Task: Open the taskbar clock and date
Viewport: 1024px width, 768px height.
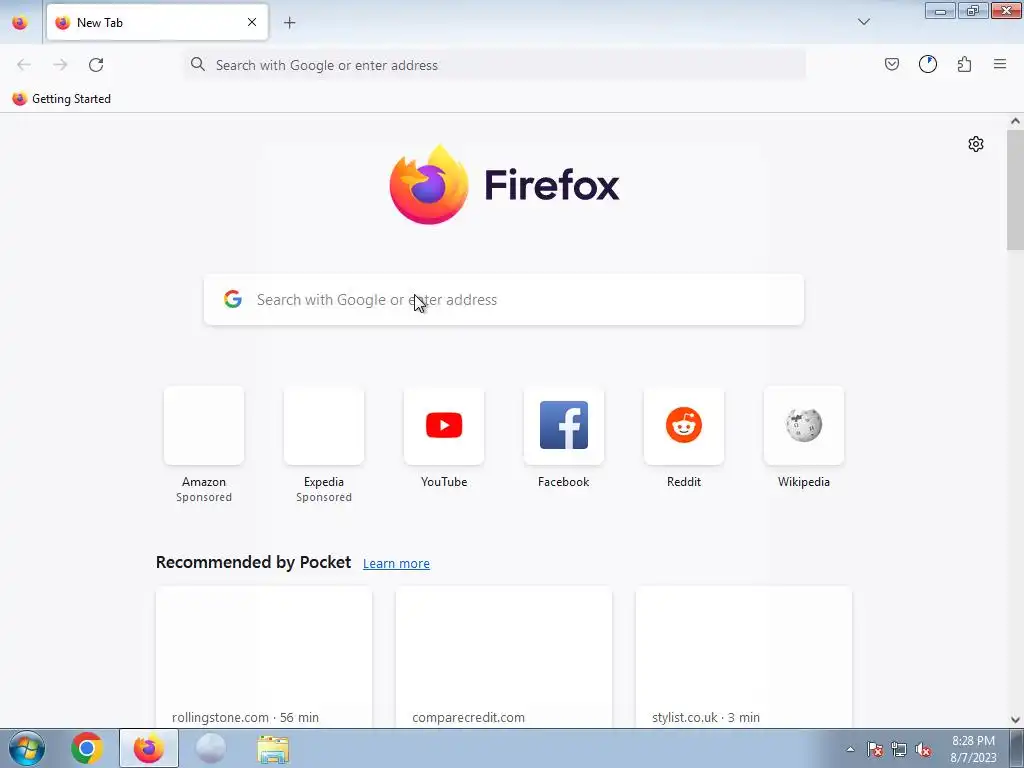Action: tap(974, 749)
